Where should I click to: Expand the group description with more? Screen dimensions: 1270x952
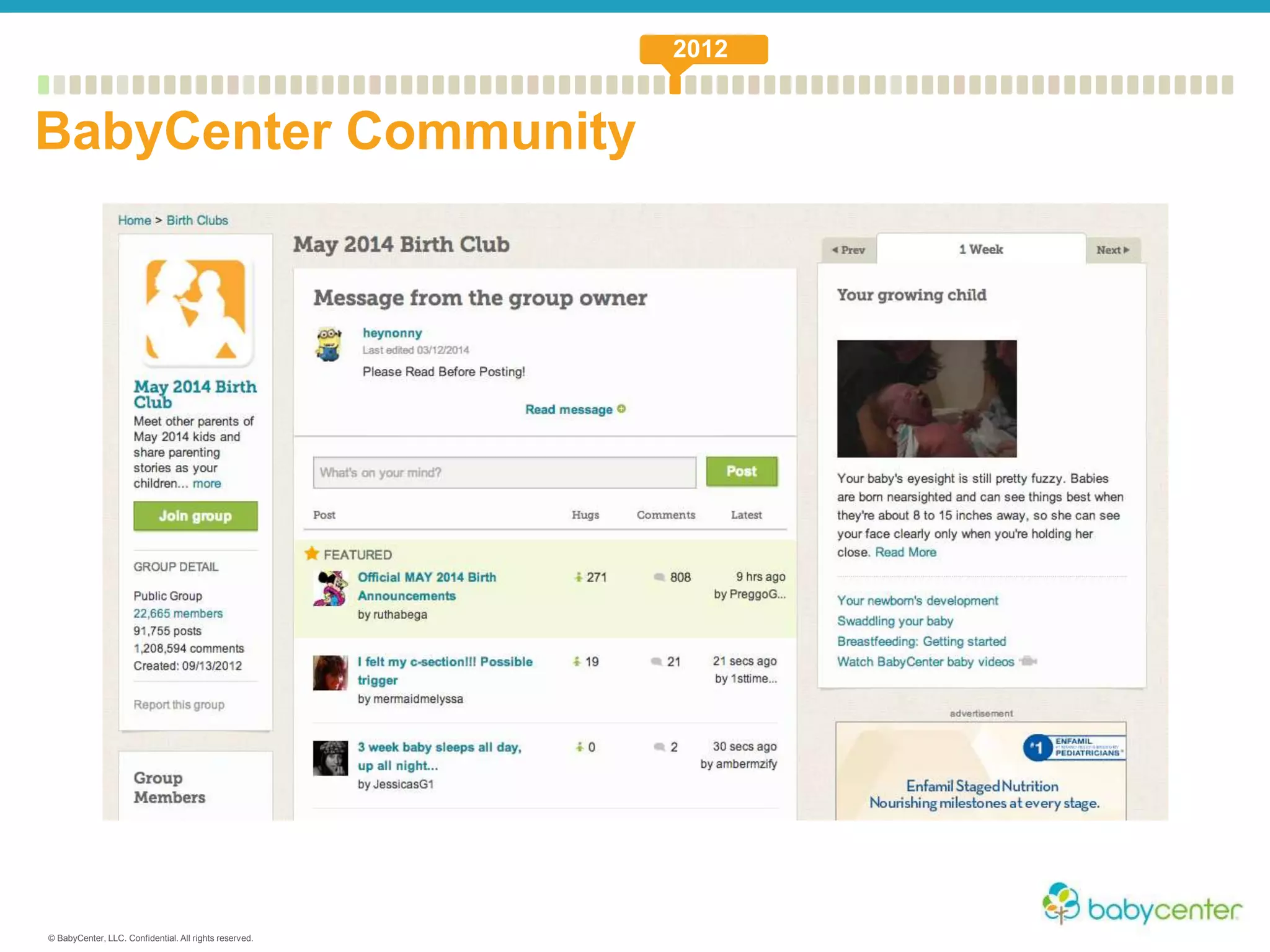click(206, 483)
